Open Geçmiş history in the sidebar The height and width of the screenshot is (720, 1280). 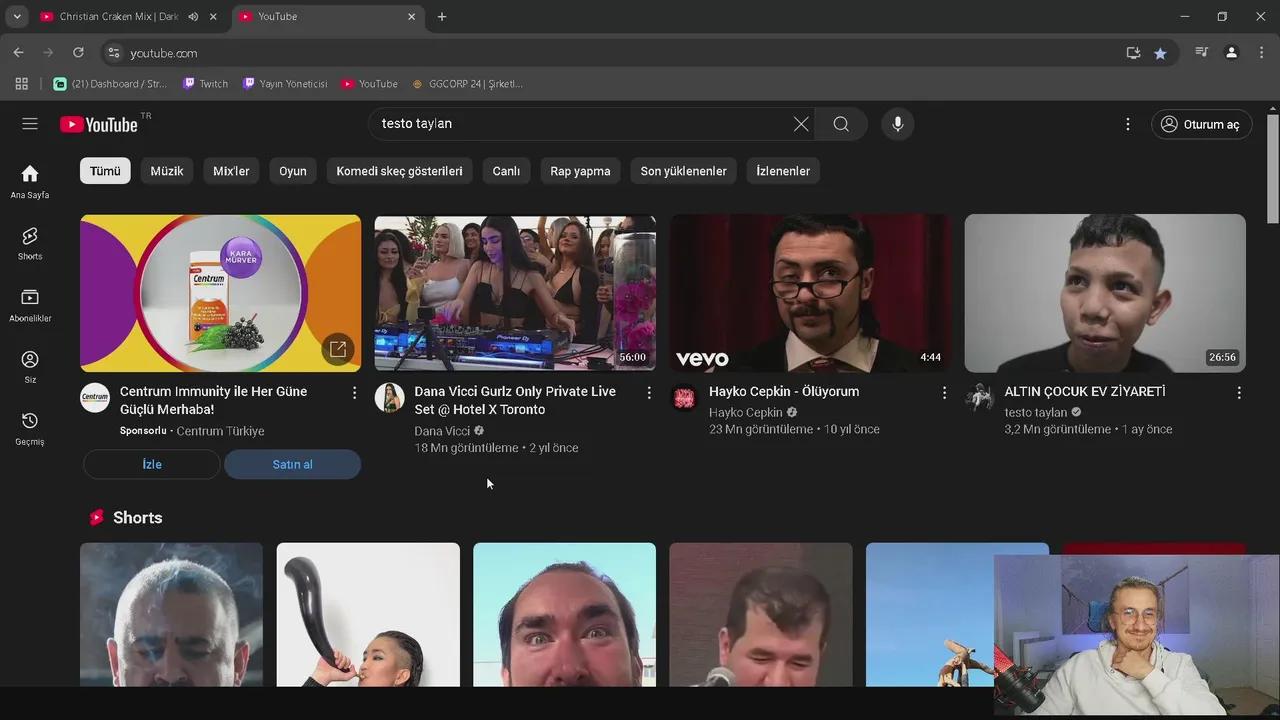tap(30, 427)
